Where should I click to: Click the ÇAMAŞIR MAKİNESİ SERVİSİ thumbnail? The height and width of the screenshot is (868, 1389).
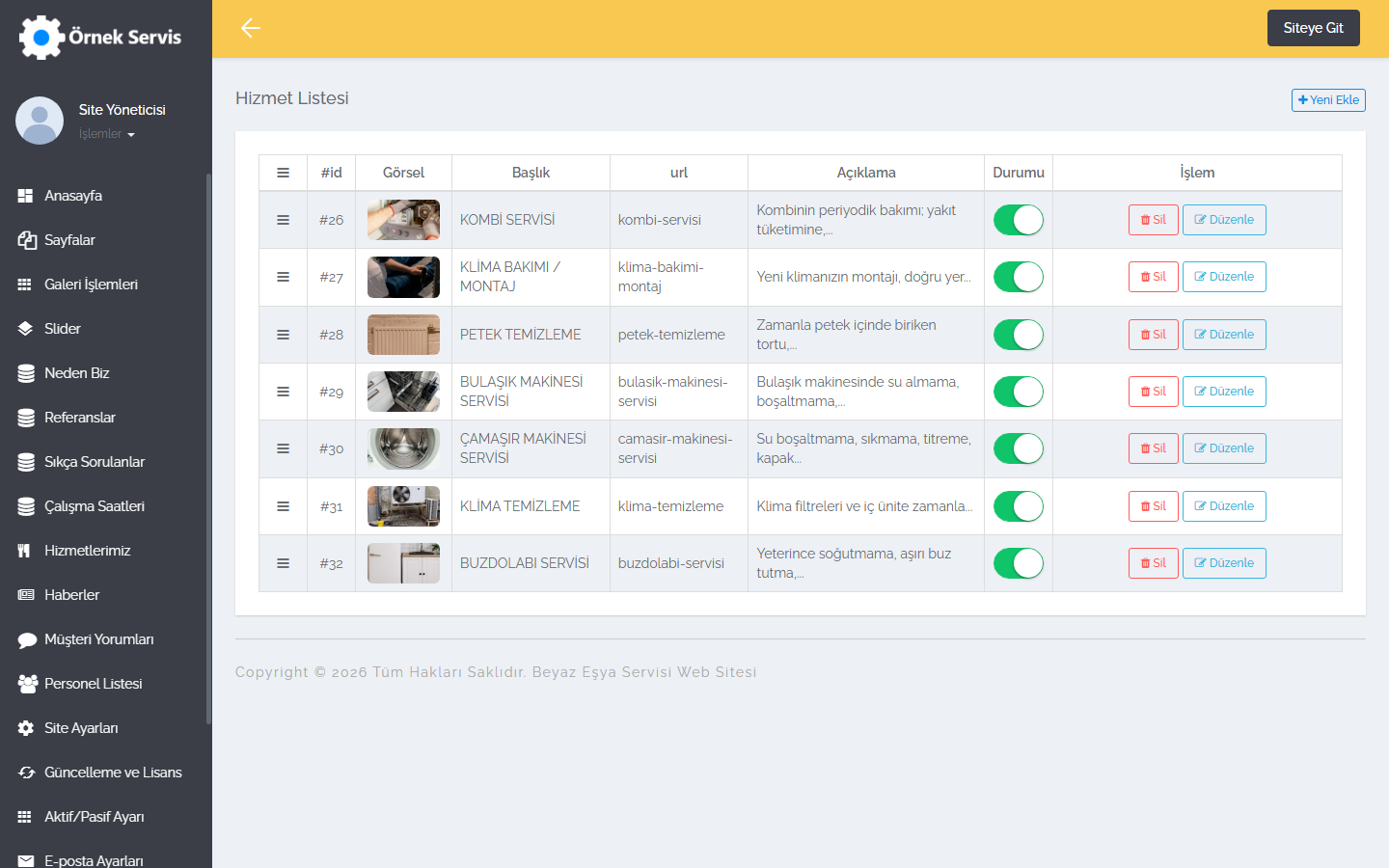pyautogui.click(x=403, y=448)
